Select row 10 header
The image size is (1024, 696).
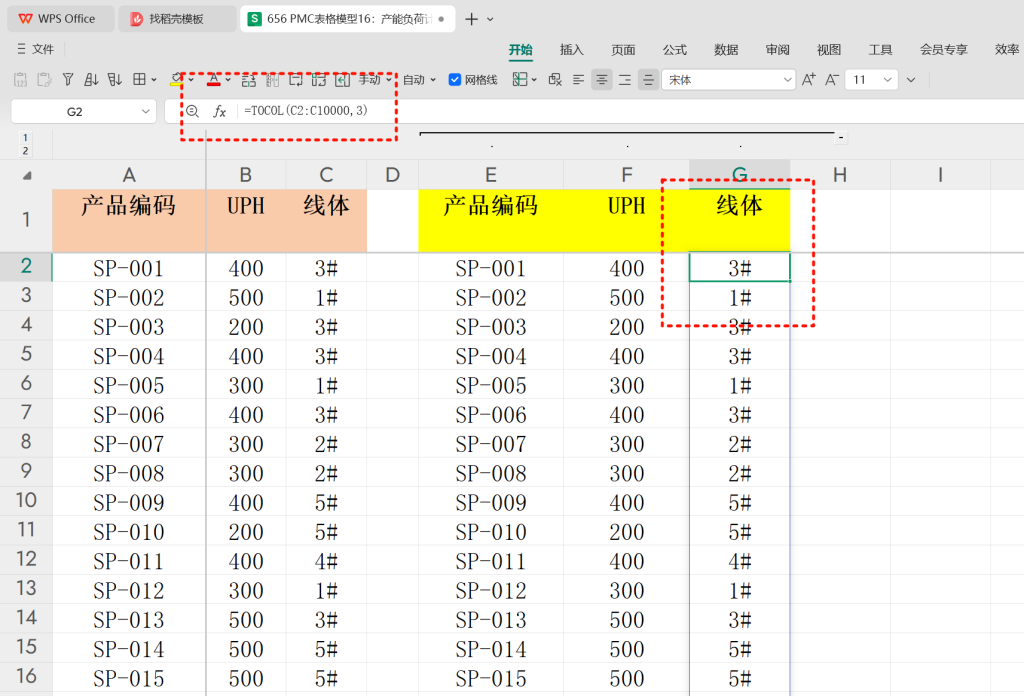click(x=26, y=500)
